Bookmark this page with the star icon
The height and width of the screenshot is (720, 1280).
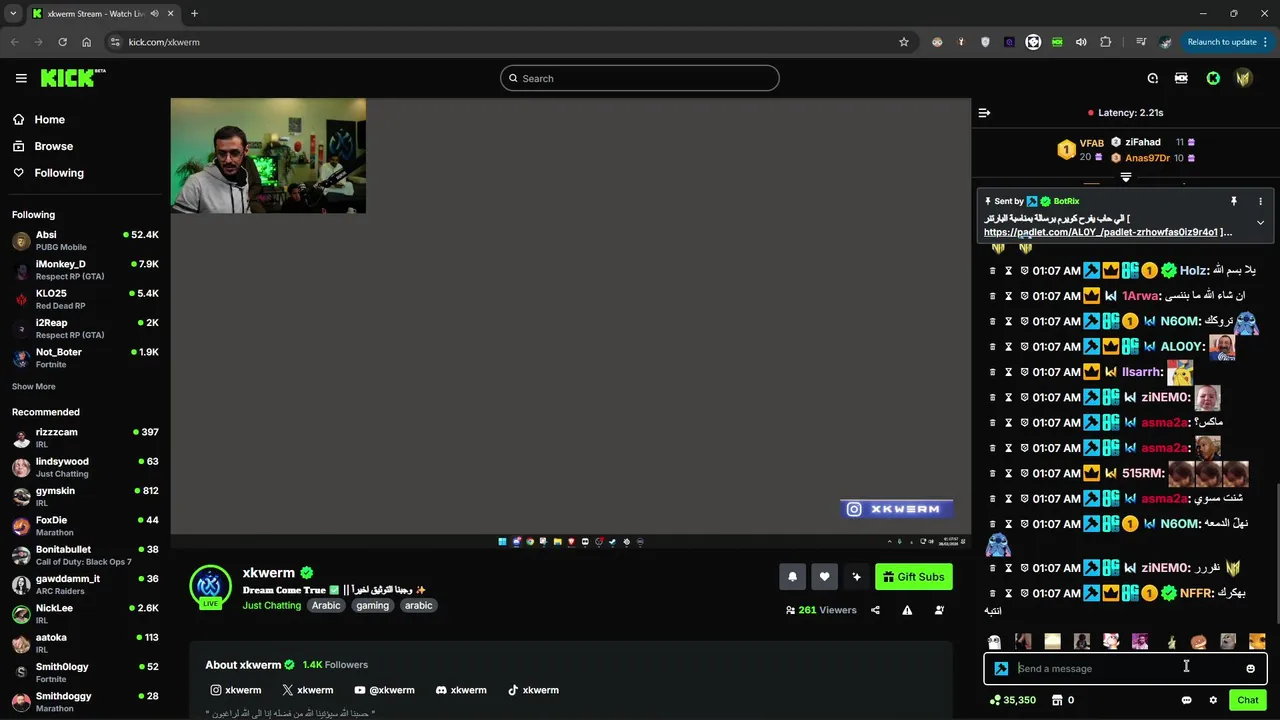coord(904,42)
